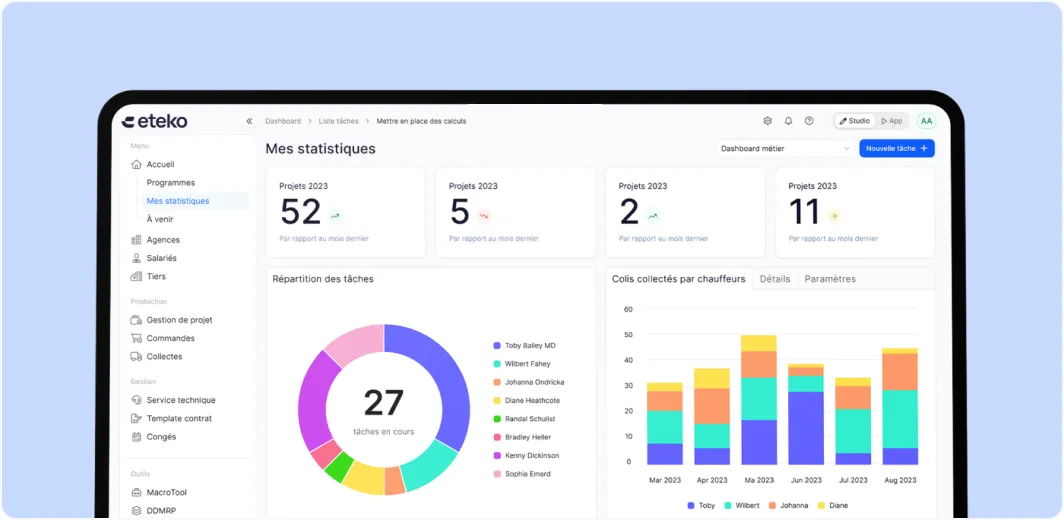Toggle Diane series in bar chart legend
Viewport: 1064px width, 520px height.
point(833,505)
